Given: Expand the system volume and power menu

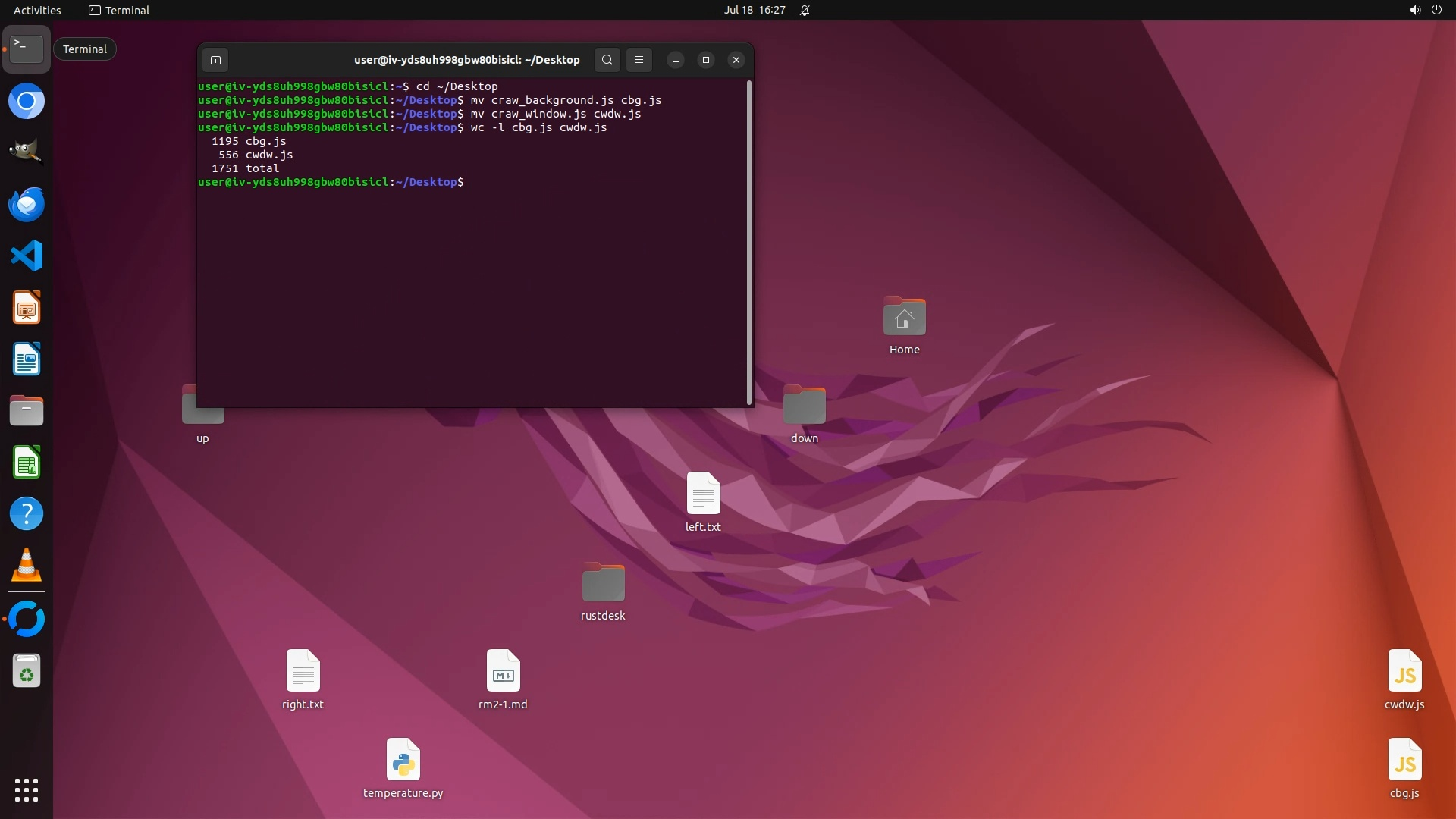Looking at the screenshot, I should pyautogui.click(x=1425, y=10).
